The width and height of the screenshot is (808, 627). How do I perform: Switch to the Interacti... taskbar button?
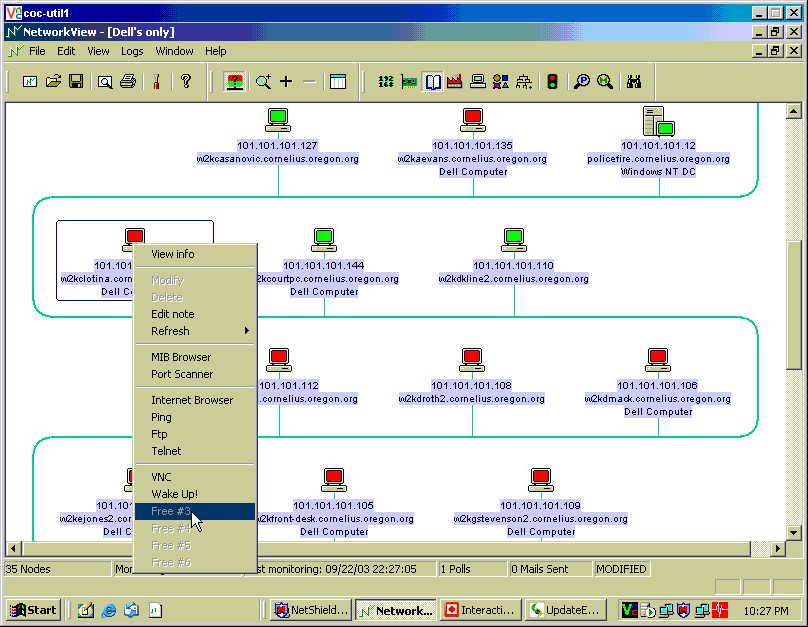481,611
